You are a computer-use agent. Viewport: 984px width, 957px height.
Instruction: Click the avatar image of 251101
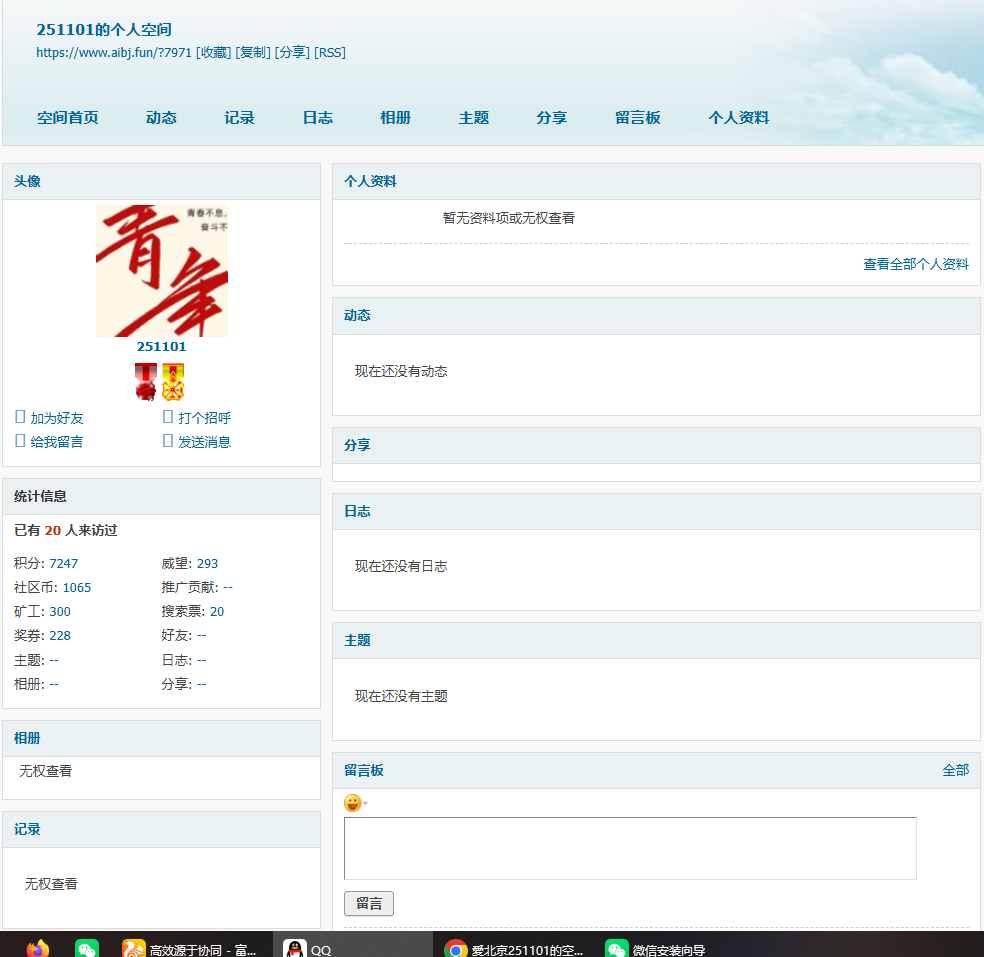(x=161, y=270)
